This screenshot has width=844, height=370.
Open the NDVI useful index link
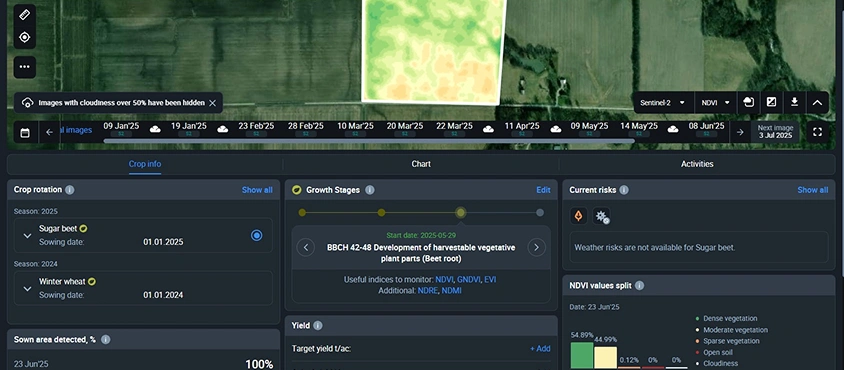click(x=444, y=280)
